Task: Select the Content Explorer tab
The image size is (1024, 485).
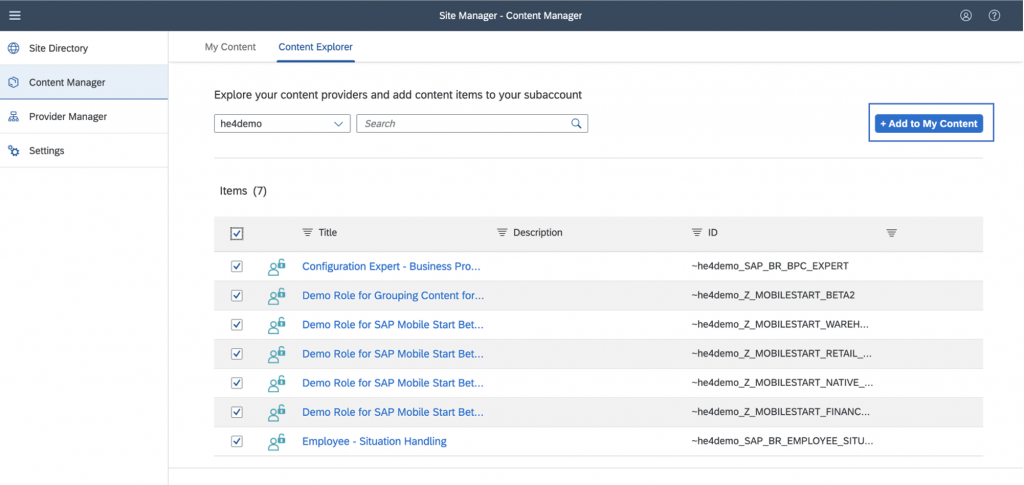Action: (315, 47)
